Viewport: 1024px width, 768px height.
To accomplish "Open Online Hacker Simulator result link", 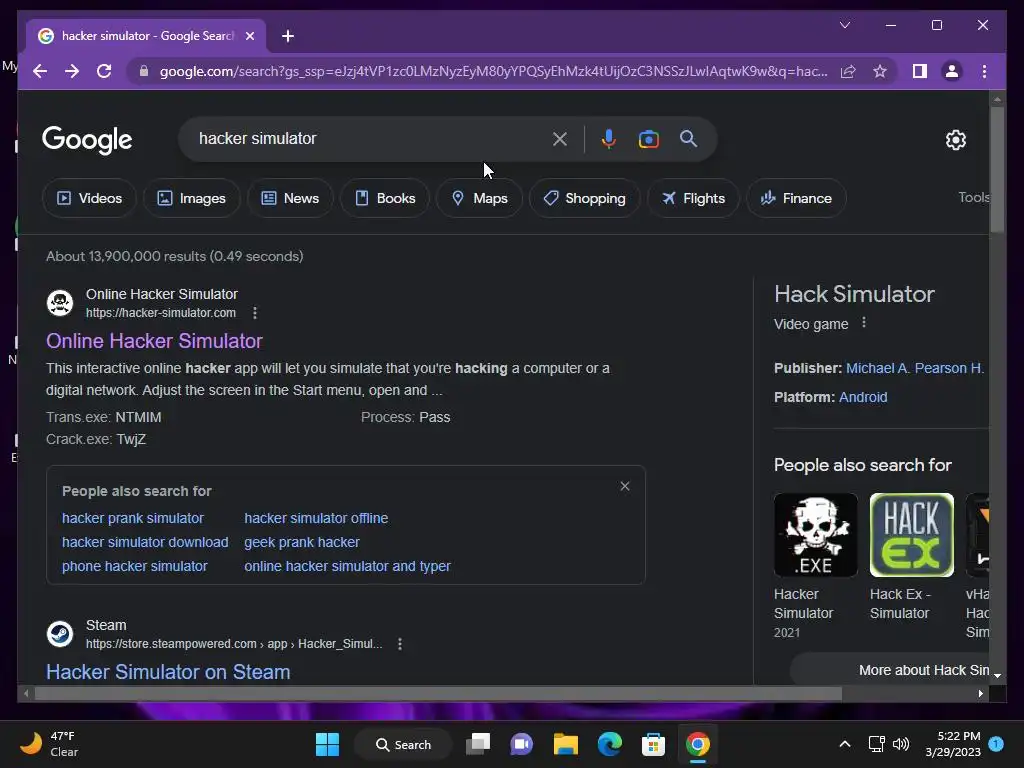I will coord(154,341).
